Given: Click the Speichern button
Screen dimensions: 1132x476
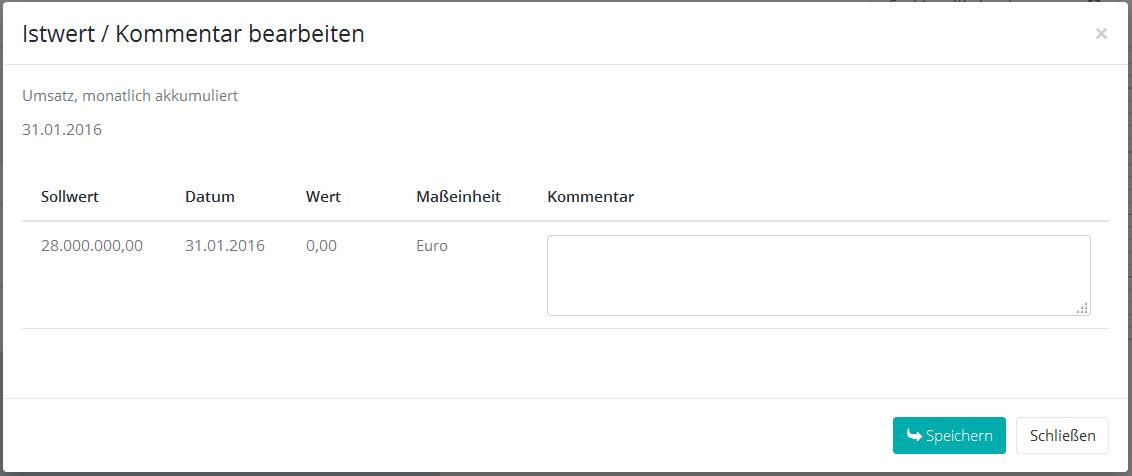Looking at the screenshot, I should [949, 436].
